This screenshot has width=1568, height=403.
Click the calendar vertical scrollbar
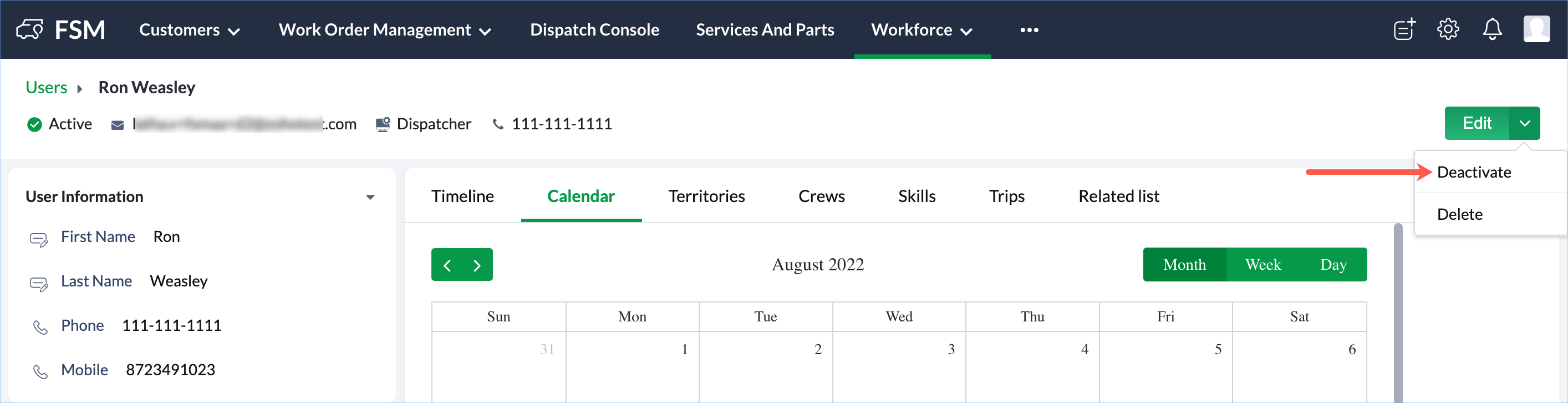[x=1398, y=312]
